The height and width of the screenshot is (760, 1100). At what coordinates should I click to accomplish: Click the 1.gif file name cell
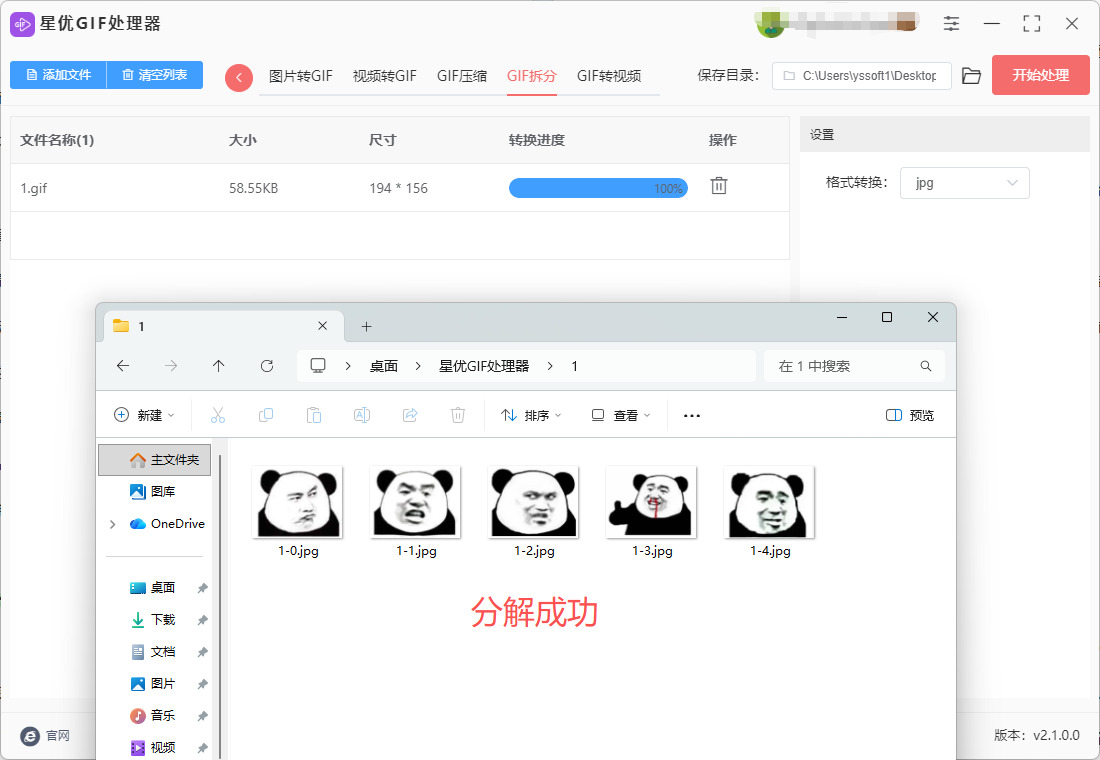34,188
